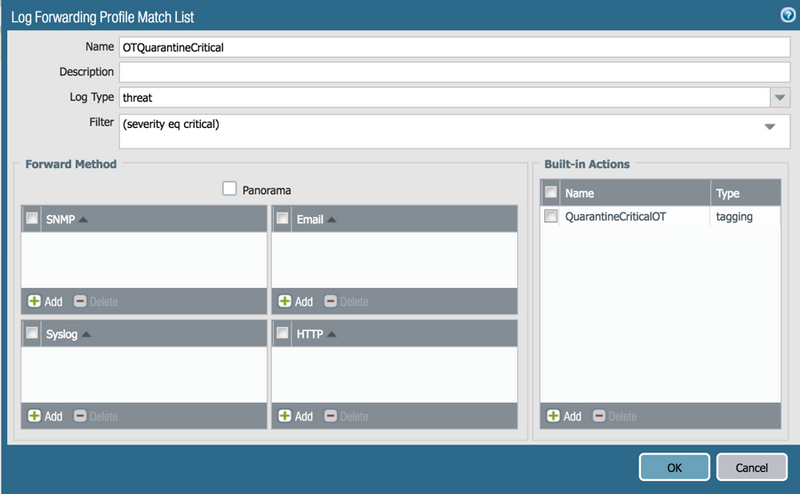800x494 pixels.
Task: Toggle the SNMP select-all checkbox
Action: [x=32, y=219]
